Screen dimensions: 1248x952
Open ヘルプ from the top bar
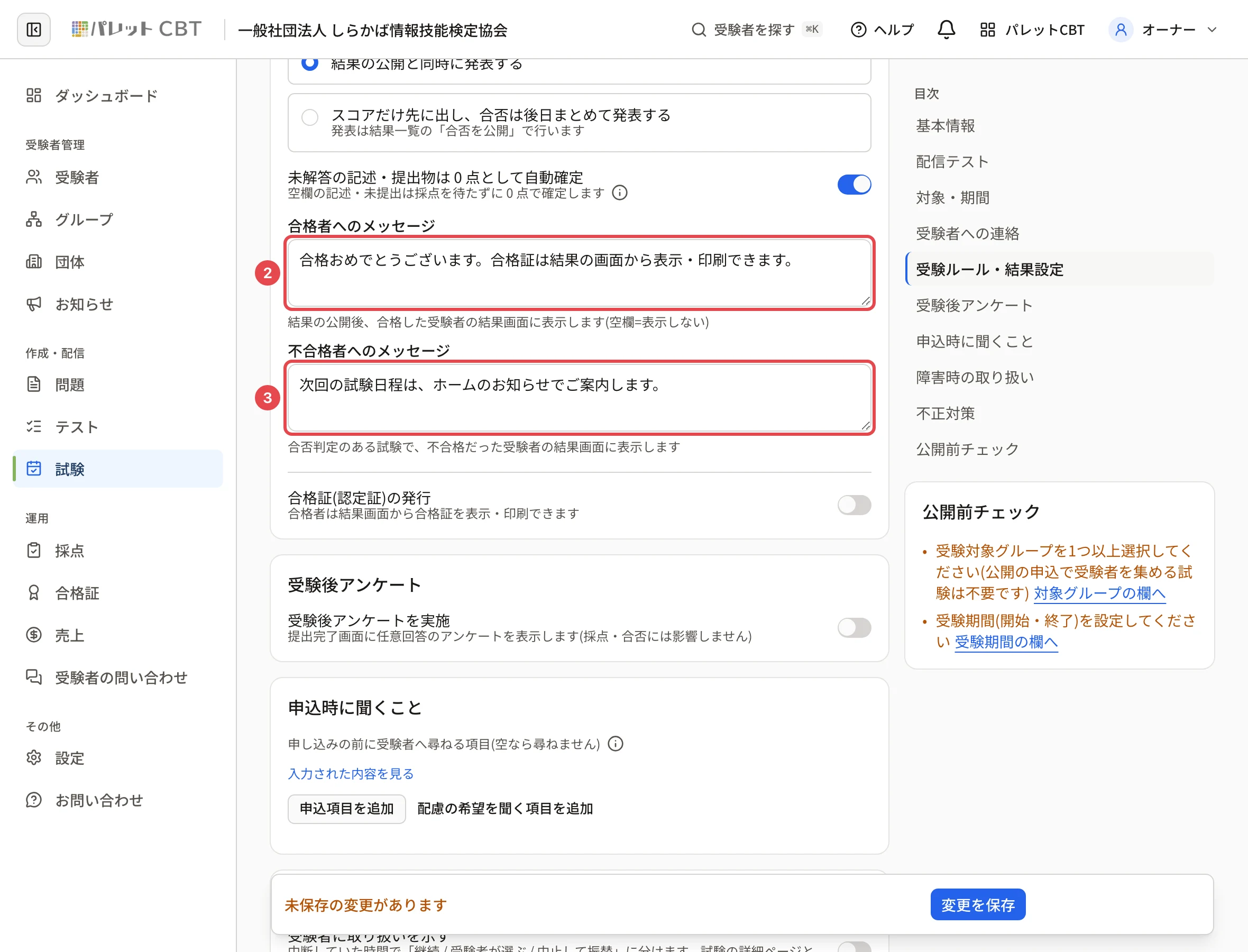coord(883,30)
